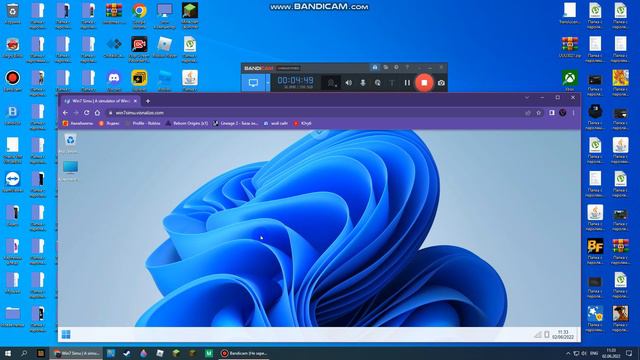Toggle Bandicam microphone icon
Image resolution: width=640 pixels, height=360 pixels.
(x=362, y=83)
